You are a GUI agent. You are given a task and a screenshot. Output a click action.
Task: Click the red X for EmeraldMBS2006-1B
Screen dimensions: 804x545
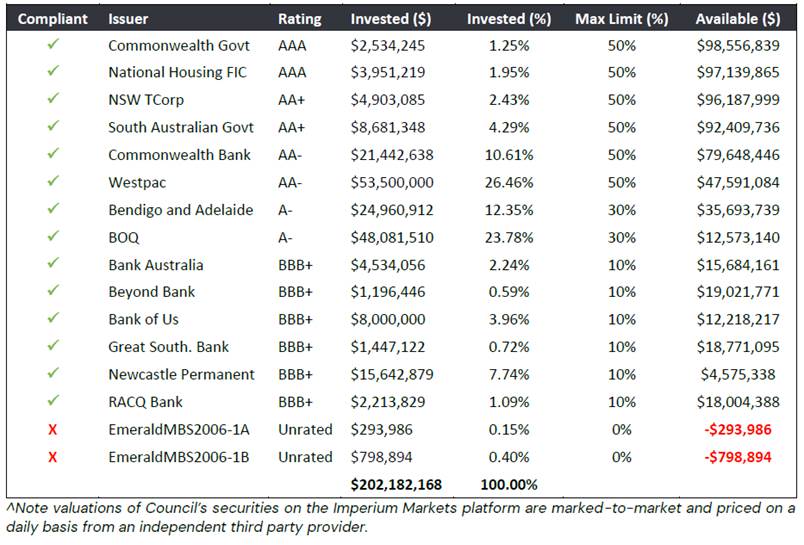(52, 457)
